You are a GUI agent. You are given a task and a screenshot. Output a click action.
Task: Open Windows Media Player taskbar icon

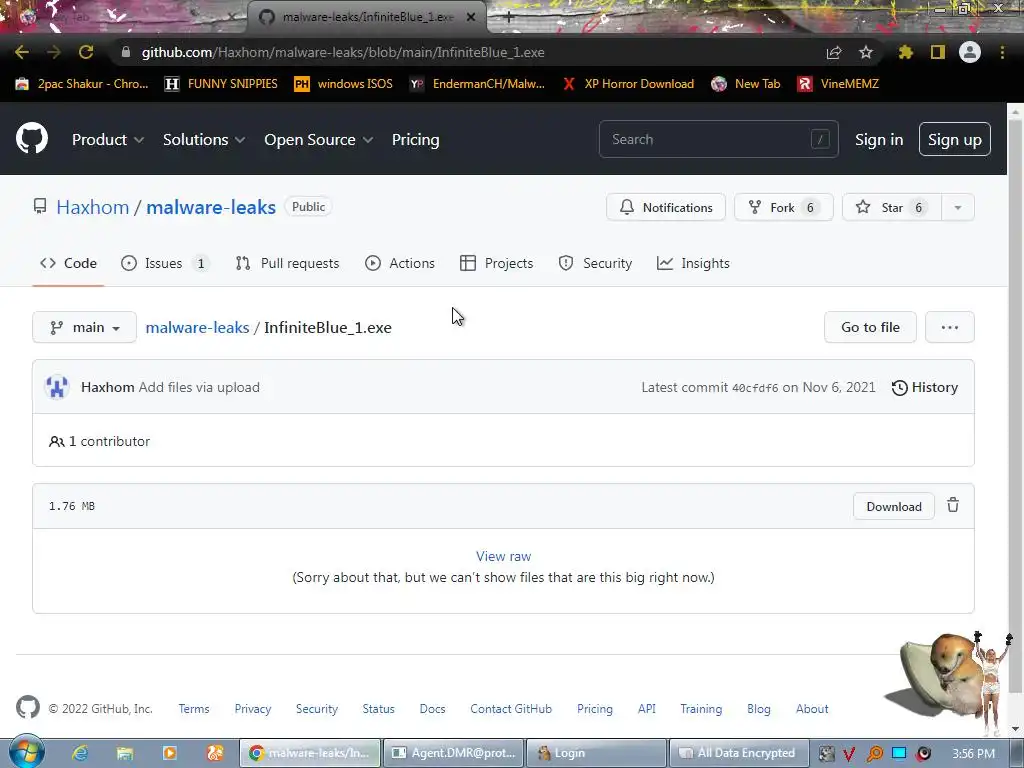point(169,753)
